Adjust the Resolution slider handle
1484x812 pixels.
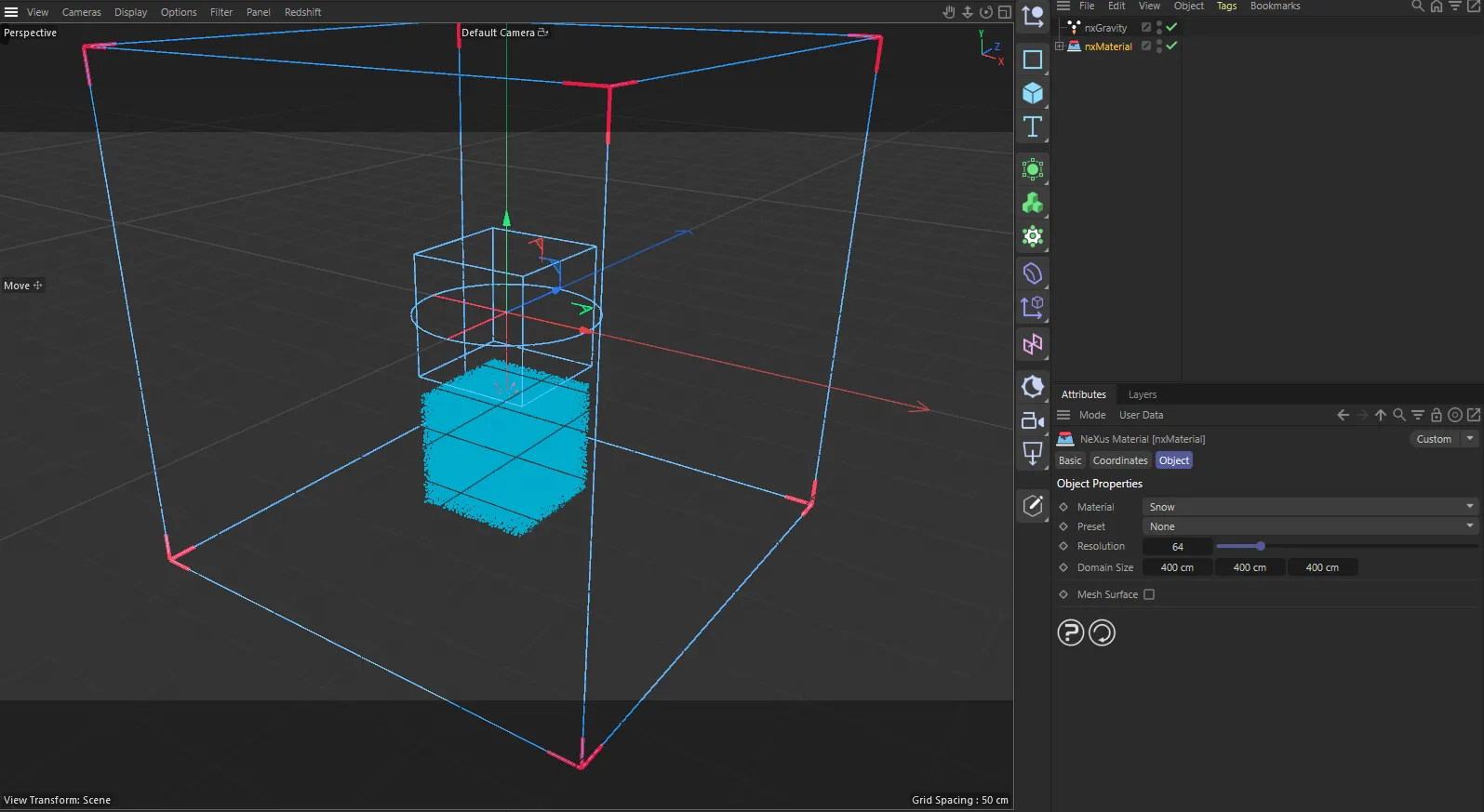coord(1261,546)
